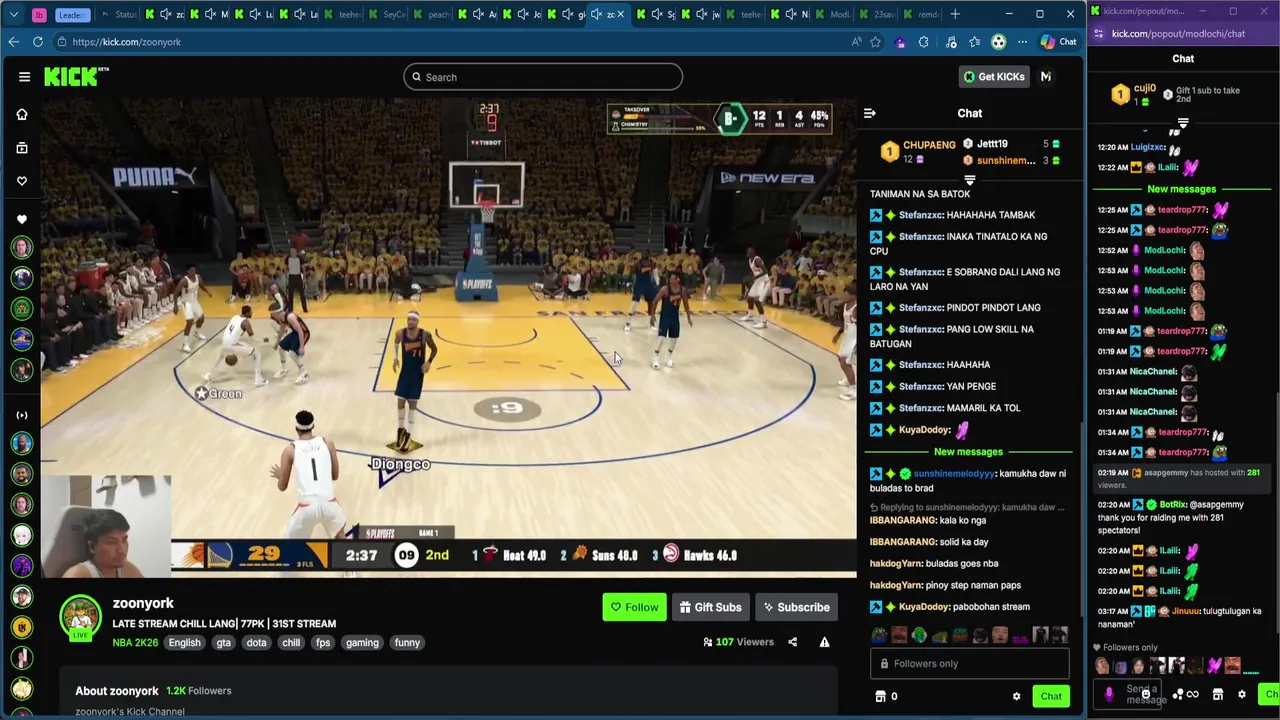
Task: Select the chill tag
Action: 291,643
